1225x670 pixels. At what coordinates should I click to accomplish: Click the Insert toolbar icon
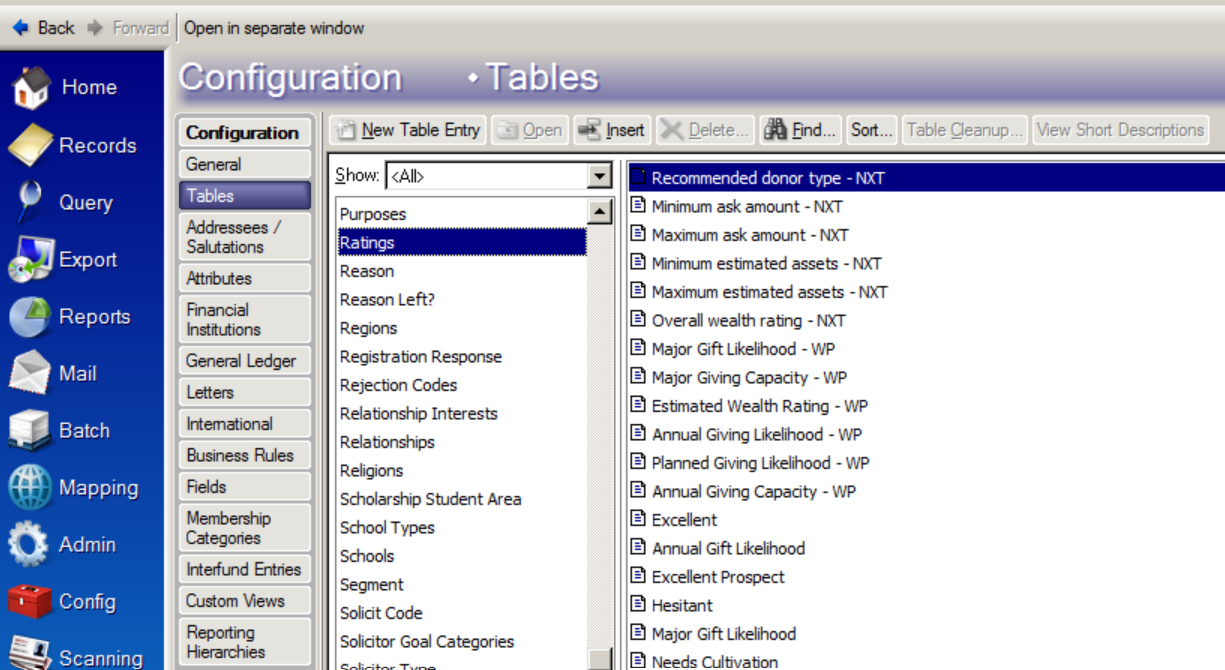point(590,130)
